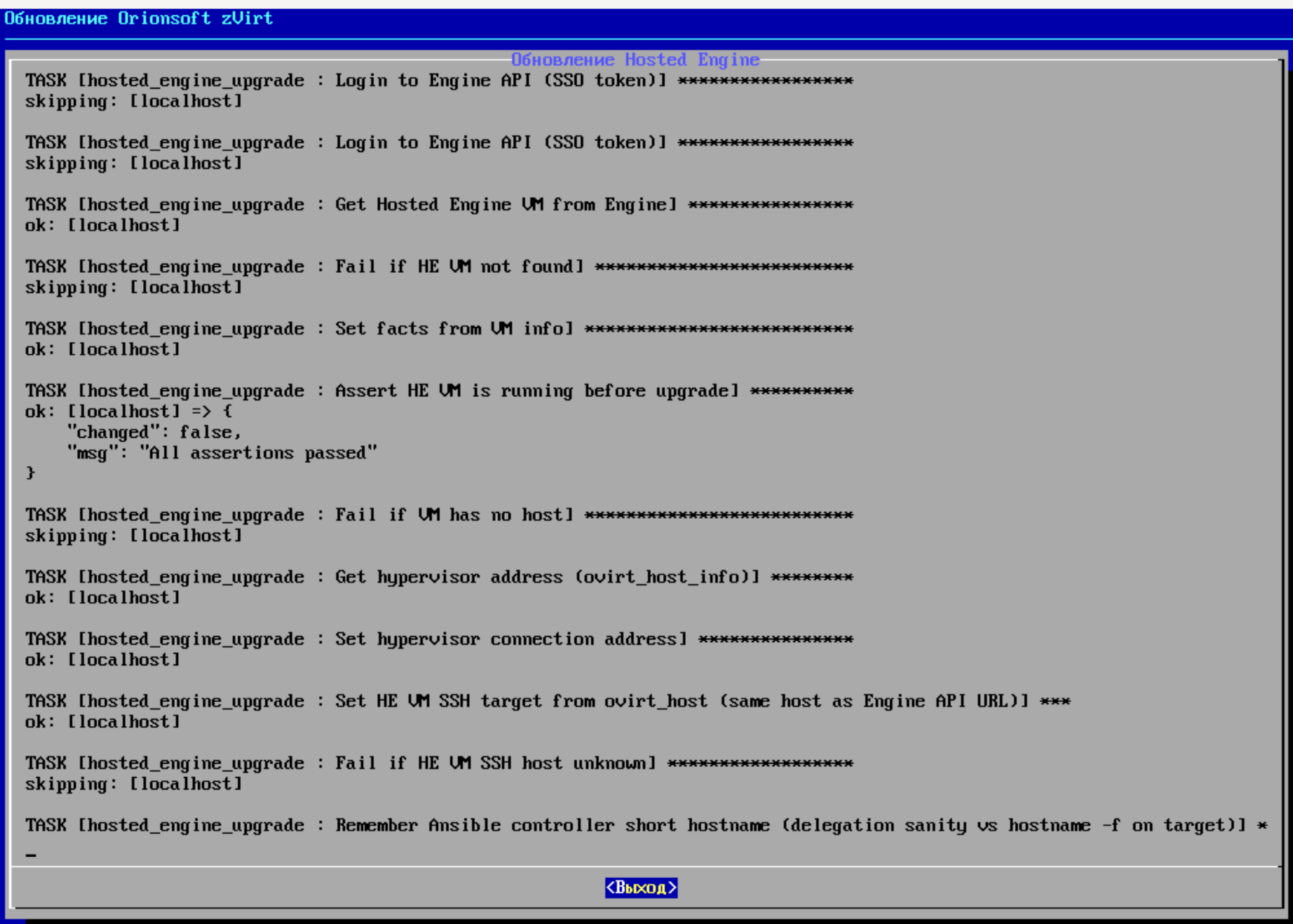1293x924 pixels.
Task: Click the Выход button at the bottom
Action: pos(641,887)
